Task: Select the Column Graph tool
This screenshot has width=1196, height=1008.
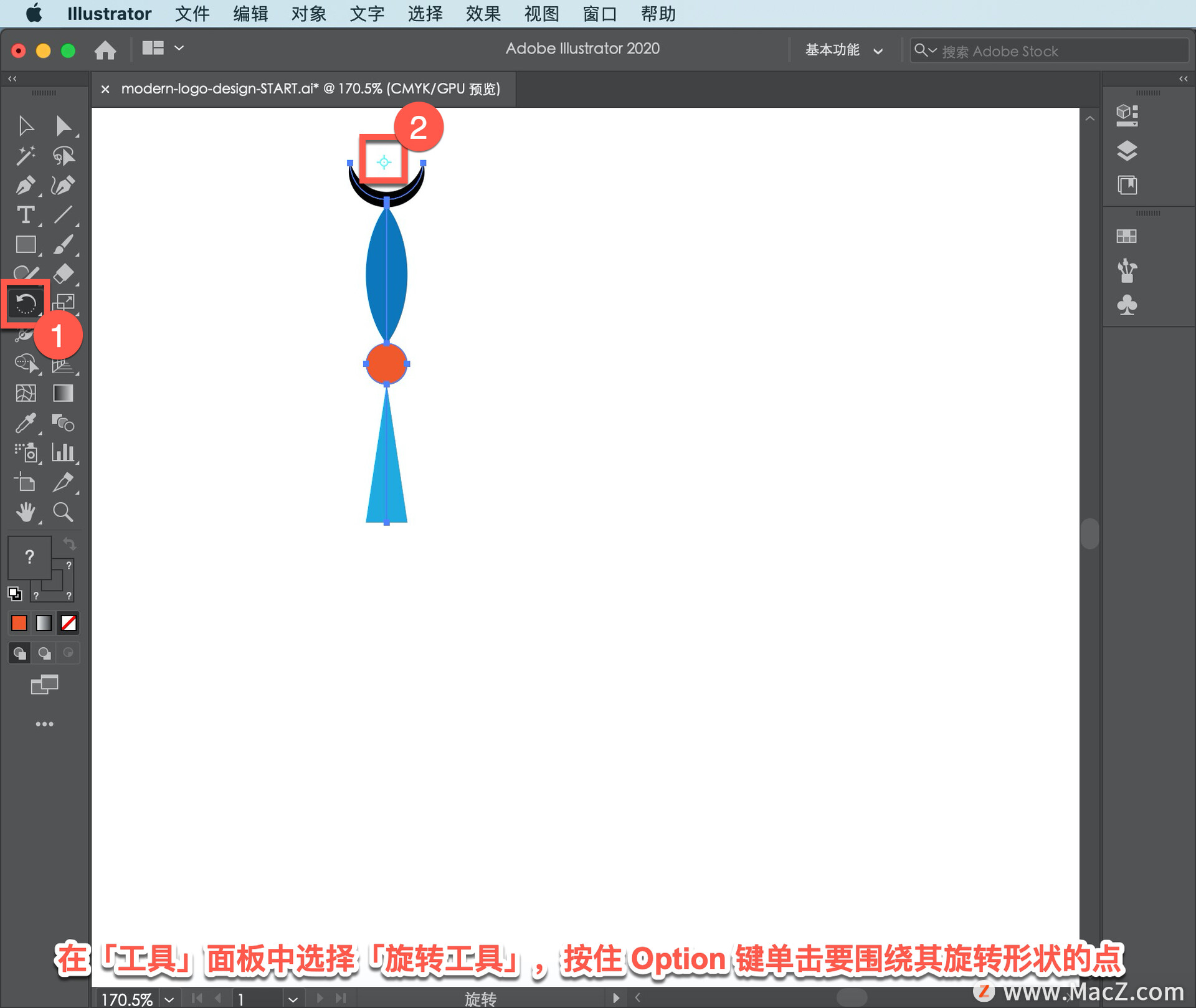Action: coord(63,452)
